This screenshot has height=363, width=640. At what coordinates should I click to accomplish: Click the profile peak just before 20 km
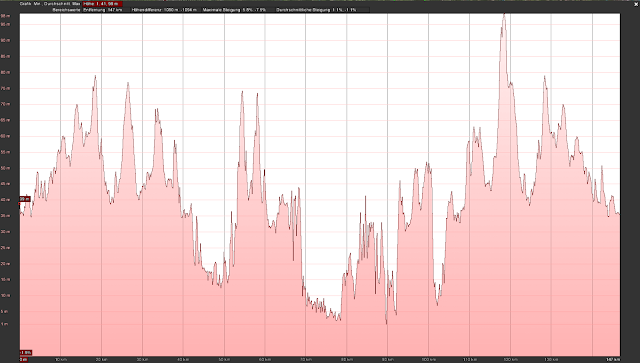click(96, 76)
